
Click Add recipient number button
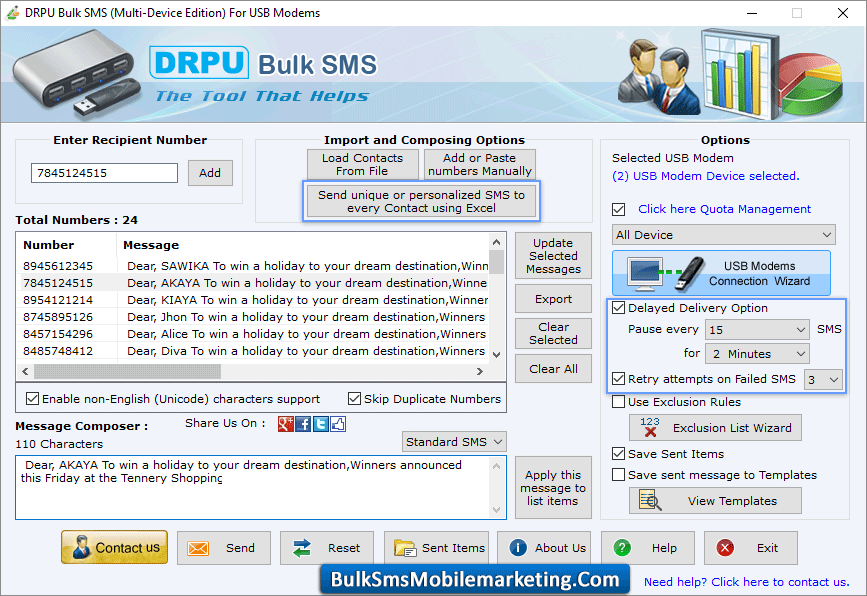(x=210, y=173)
